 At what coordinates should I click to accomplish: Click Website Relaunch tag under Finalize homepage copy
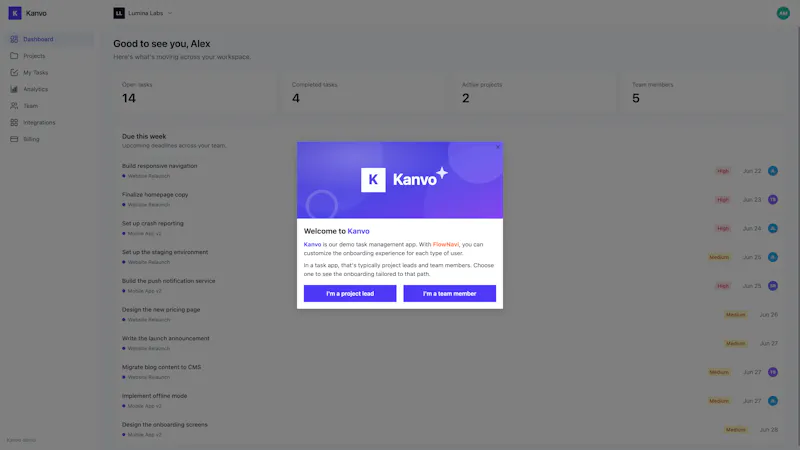(x=148, y=205)
